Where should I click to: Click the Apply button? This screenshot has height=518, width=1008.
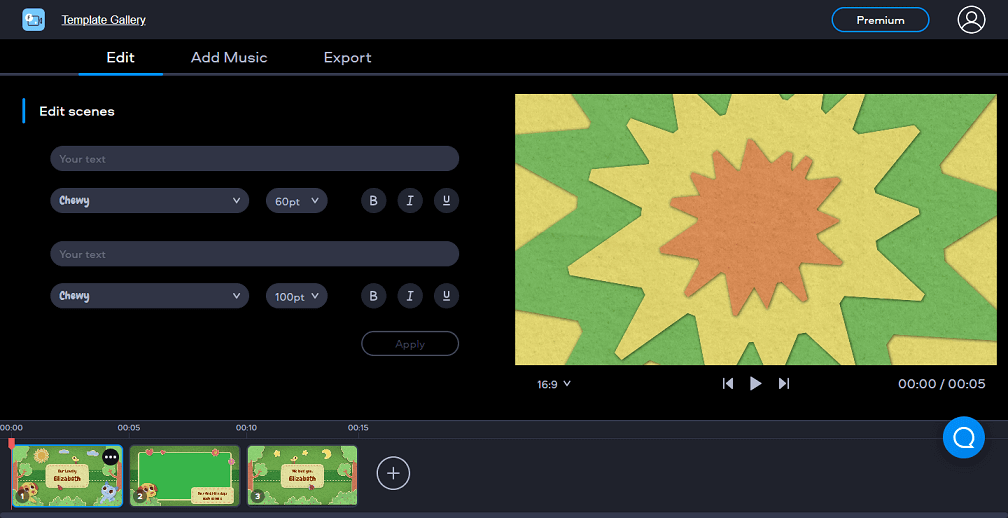coord(410,344)
